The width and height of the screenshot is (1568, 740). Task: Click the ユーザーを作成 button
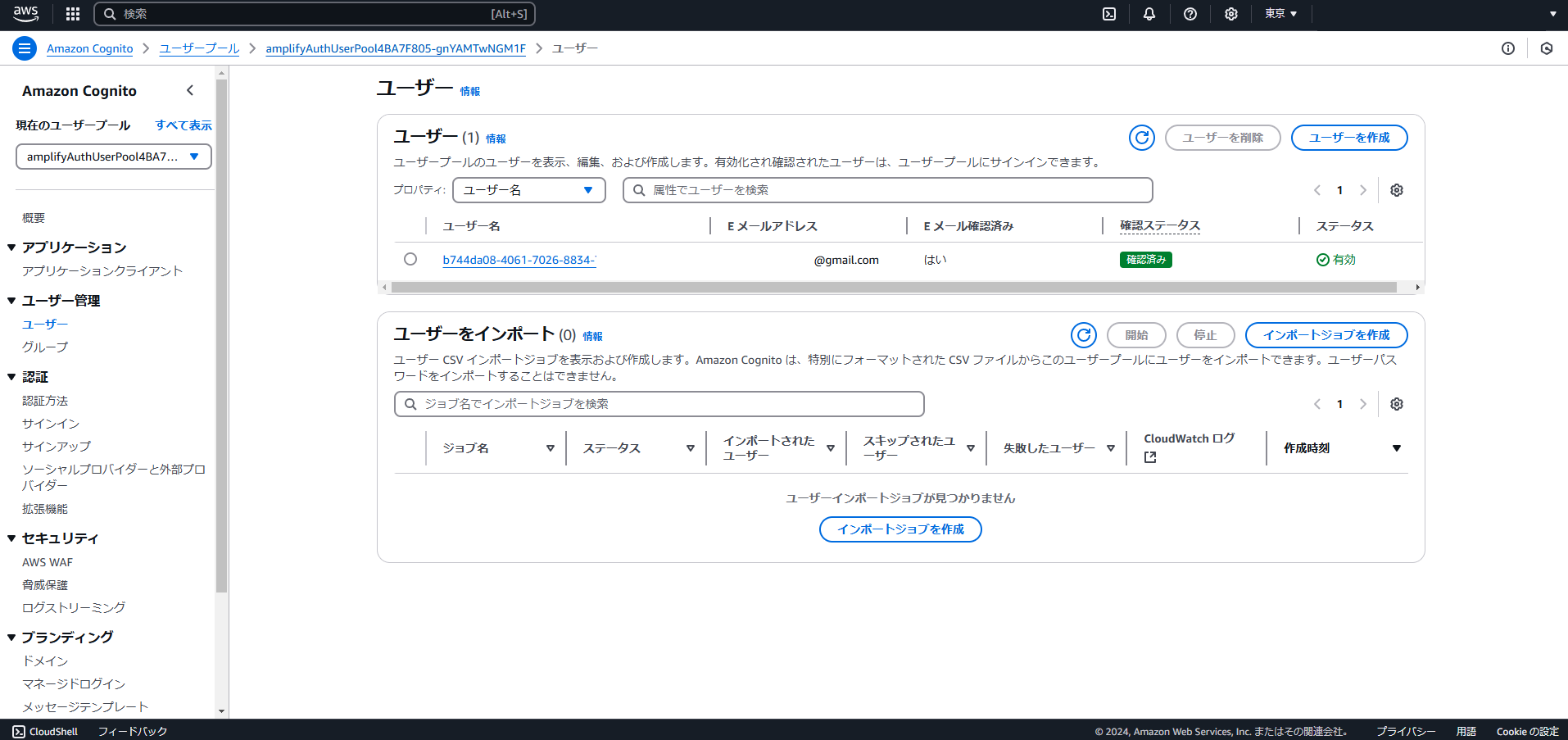[1349, 138]
